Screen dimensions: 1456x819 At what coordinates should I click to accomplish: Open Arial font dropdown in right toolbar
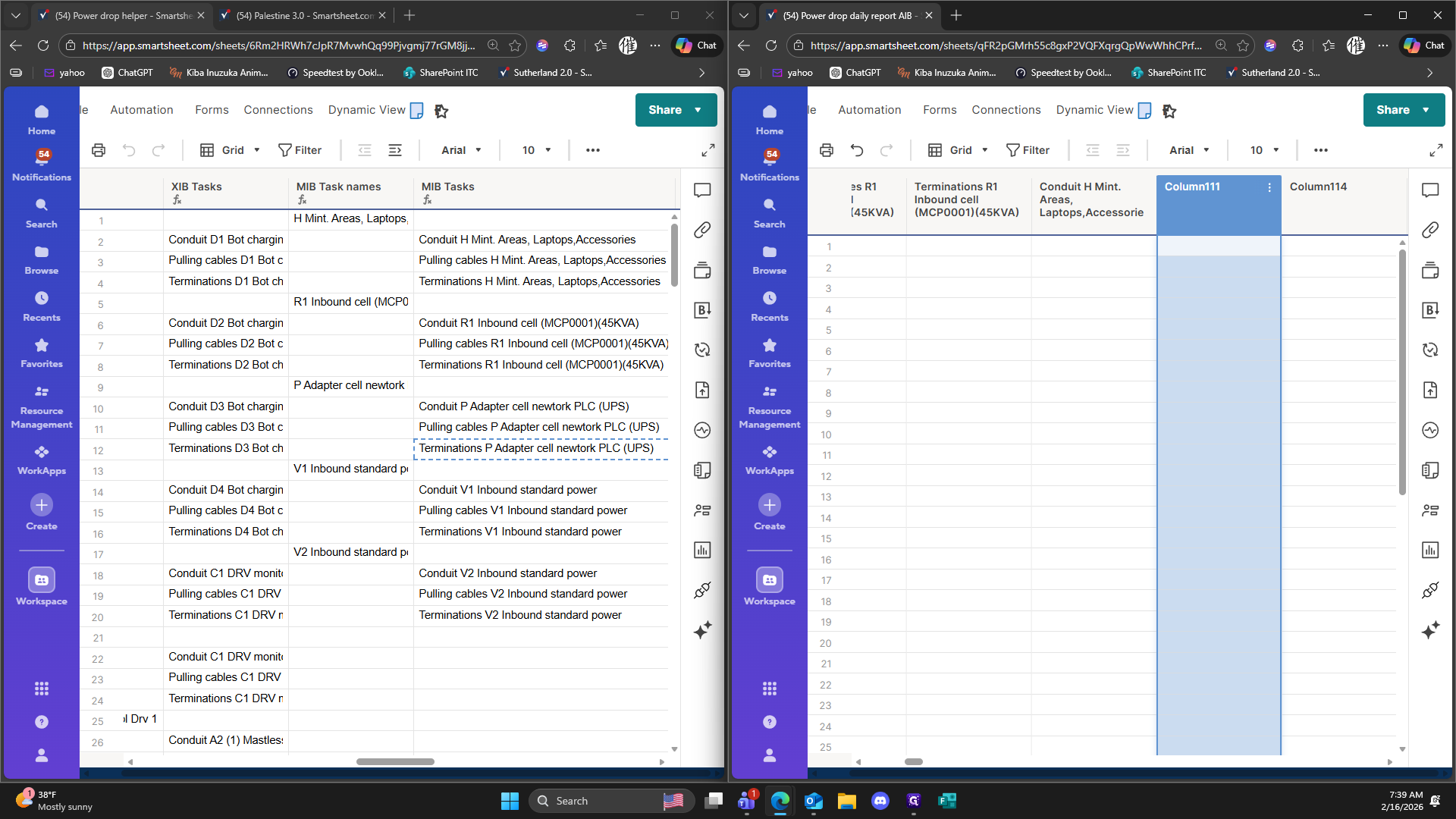pyautogui.click(x=1188, y=150)
